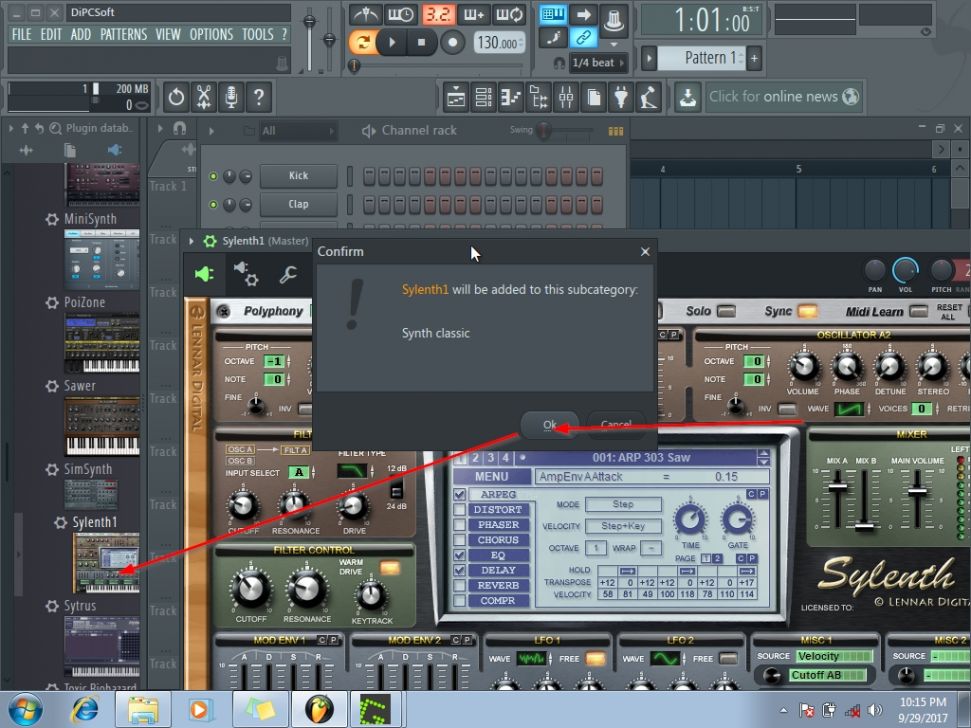The height and width of the screenshot is (728, 971).
Task: Open the pattern menu arrow left of Pattern 1
Action: click(648, 59)
